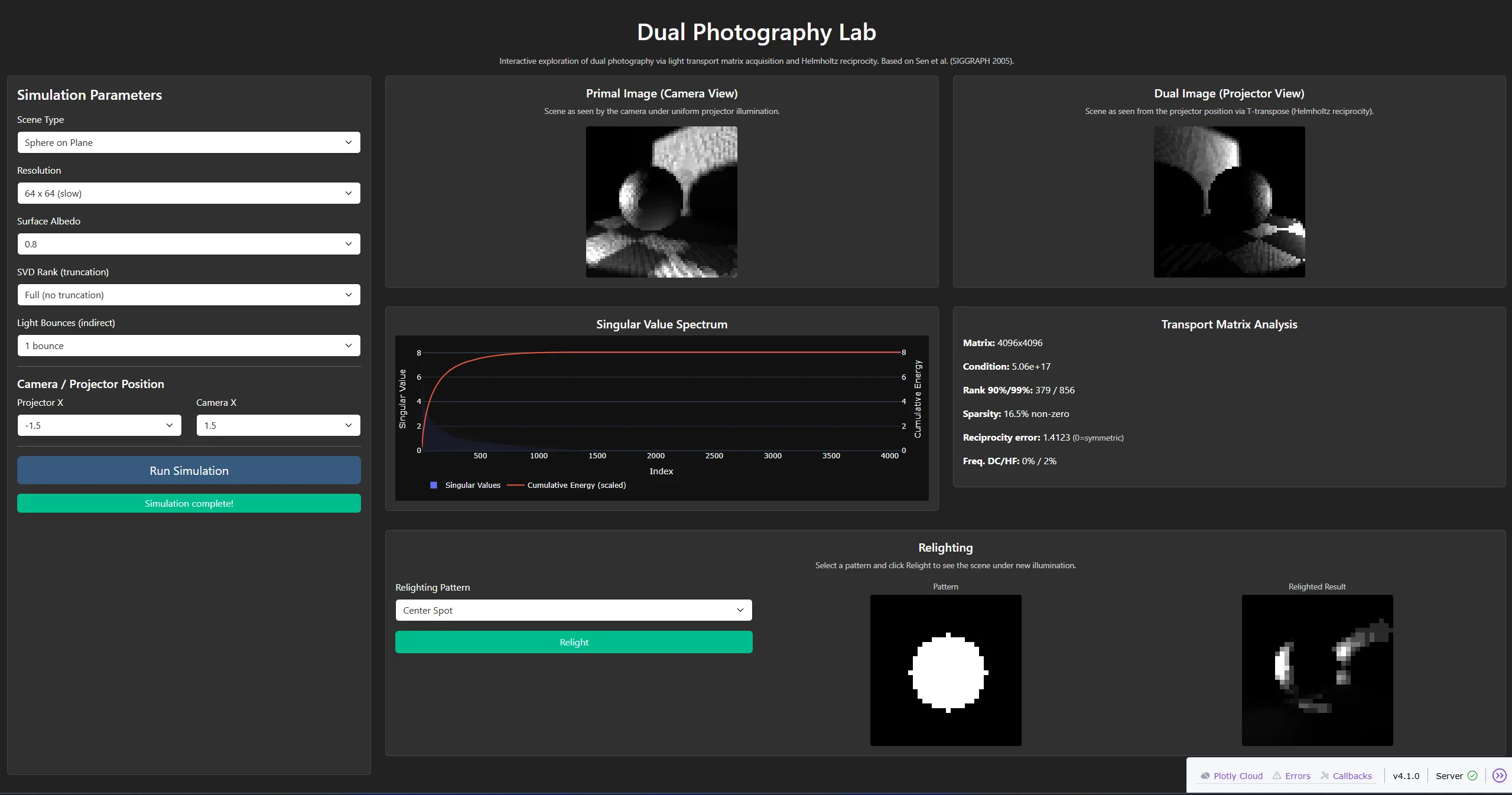Click the blue Singular Values legend swatch
Image resolution: width=1512 pixels, height=795 pixels.
click(433, 485)
